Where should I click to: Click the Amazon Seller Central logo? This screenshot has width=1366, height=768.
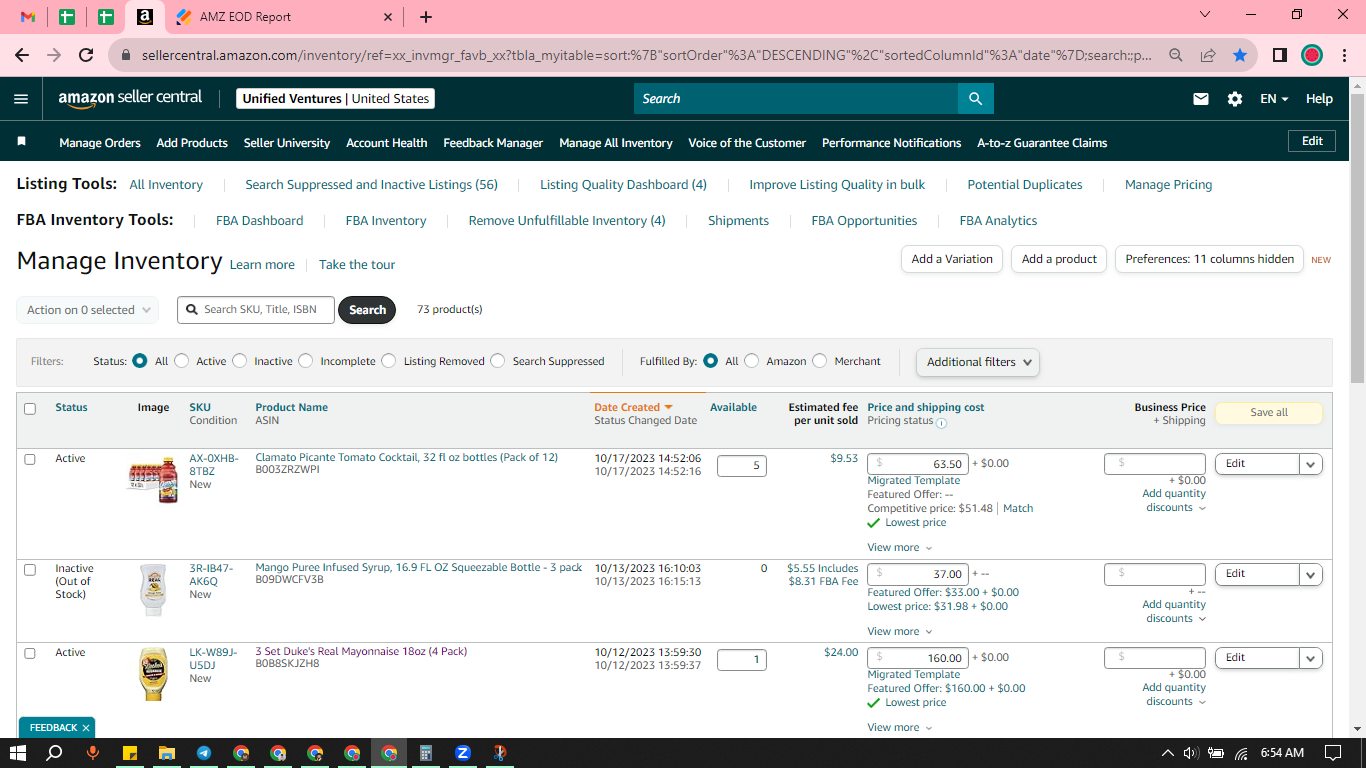coord(130,98)
